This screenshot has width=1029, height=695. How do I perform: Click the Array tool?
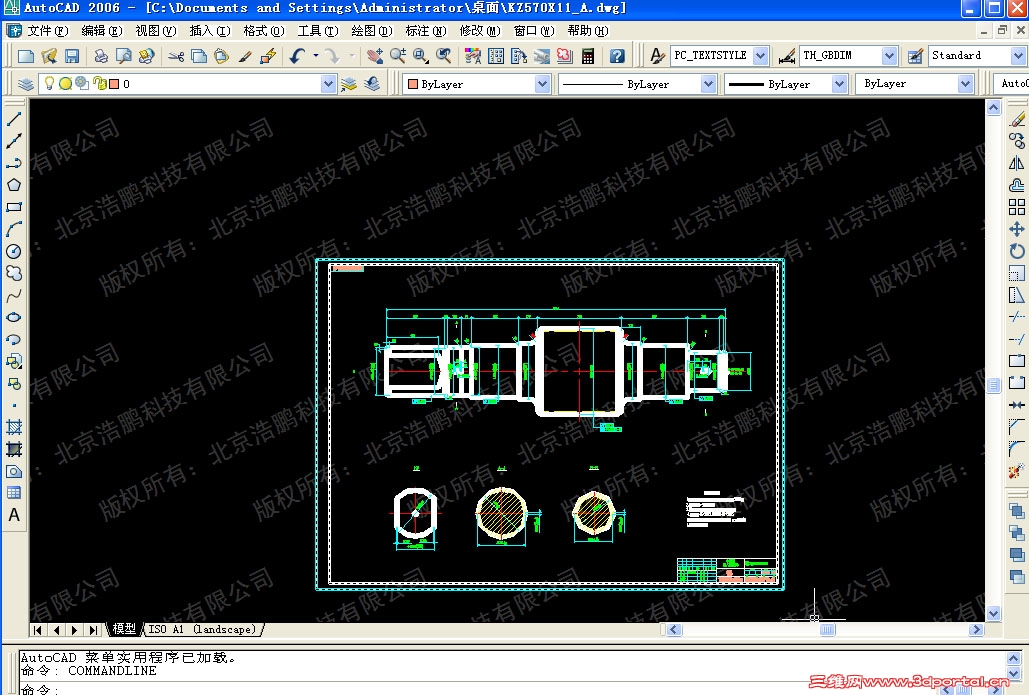[x=1017, y=207]
